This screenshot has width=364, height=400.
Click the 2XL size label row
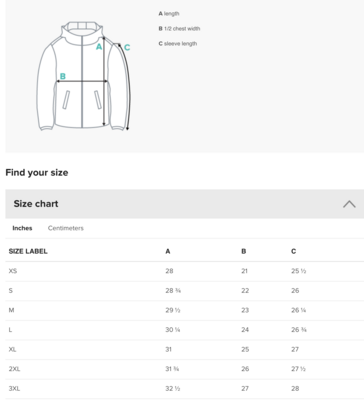[x=185, y=369]
